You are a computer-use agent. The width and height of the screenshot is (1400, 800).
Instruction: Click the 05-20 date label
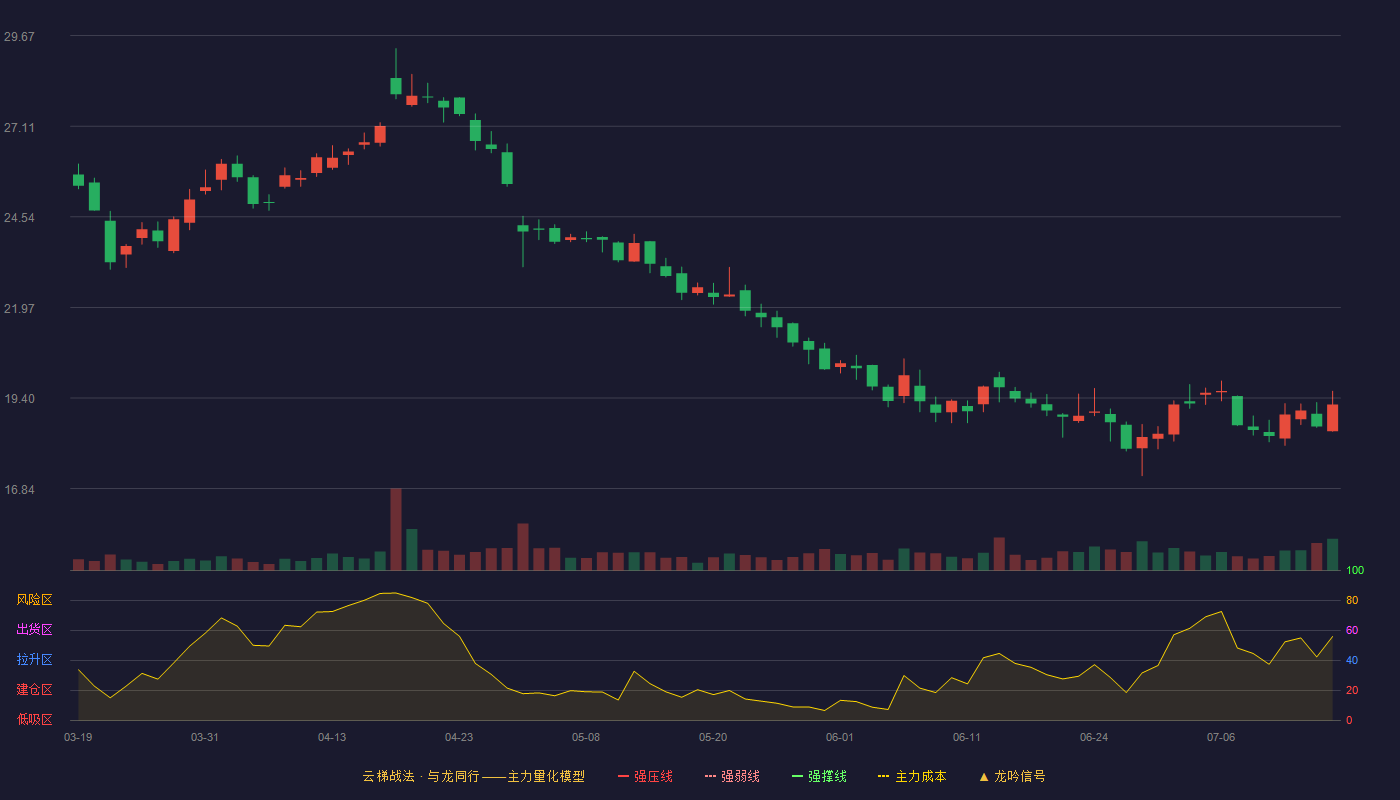click(713, 737)
